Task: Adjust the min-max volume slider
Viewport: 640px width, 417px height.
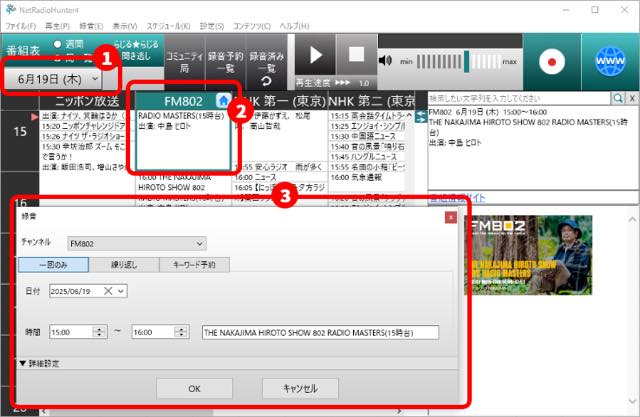Action: click(458, 62)
